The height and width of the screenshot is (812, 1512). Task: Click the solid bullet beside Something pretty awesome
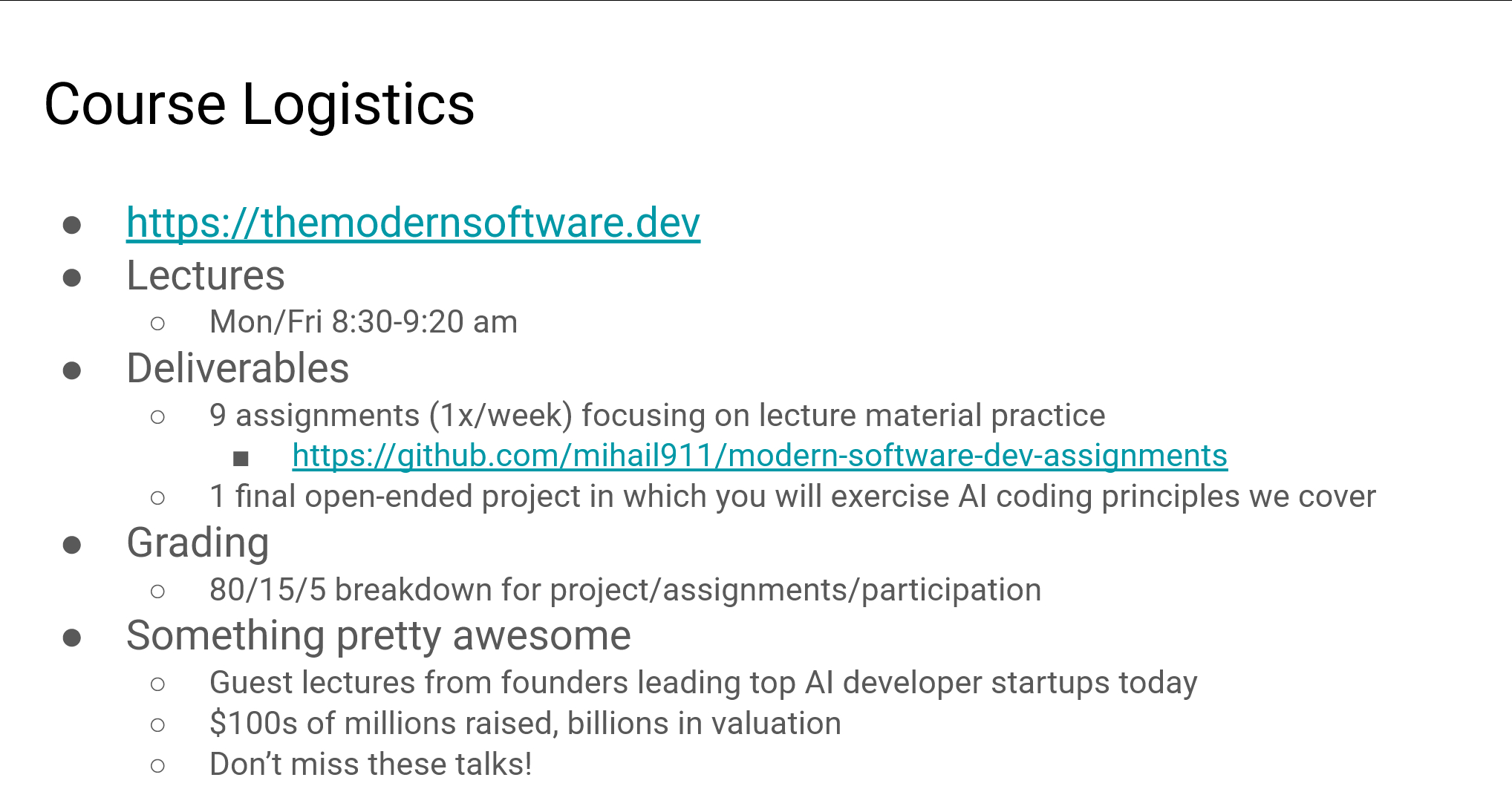[x=72, y=638]
